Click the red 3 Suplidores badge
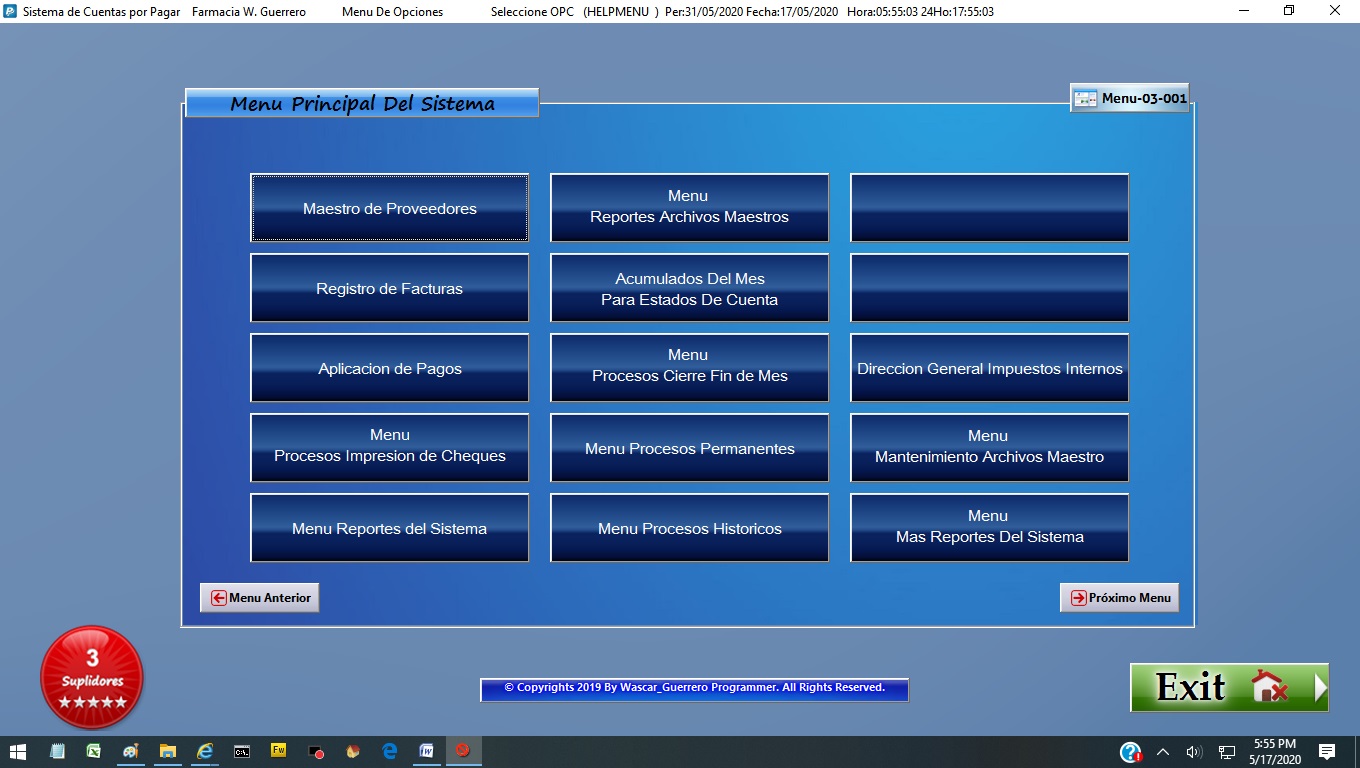Image resolution: width=1360 pixels, height=768 pixels. point(92,677)
